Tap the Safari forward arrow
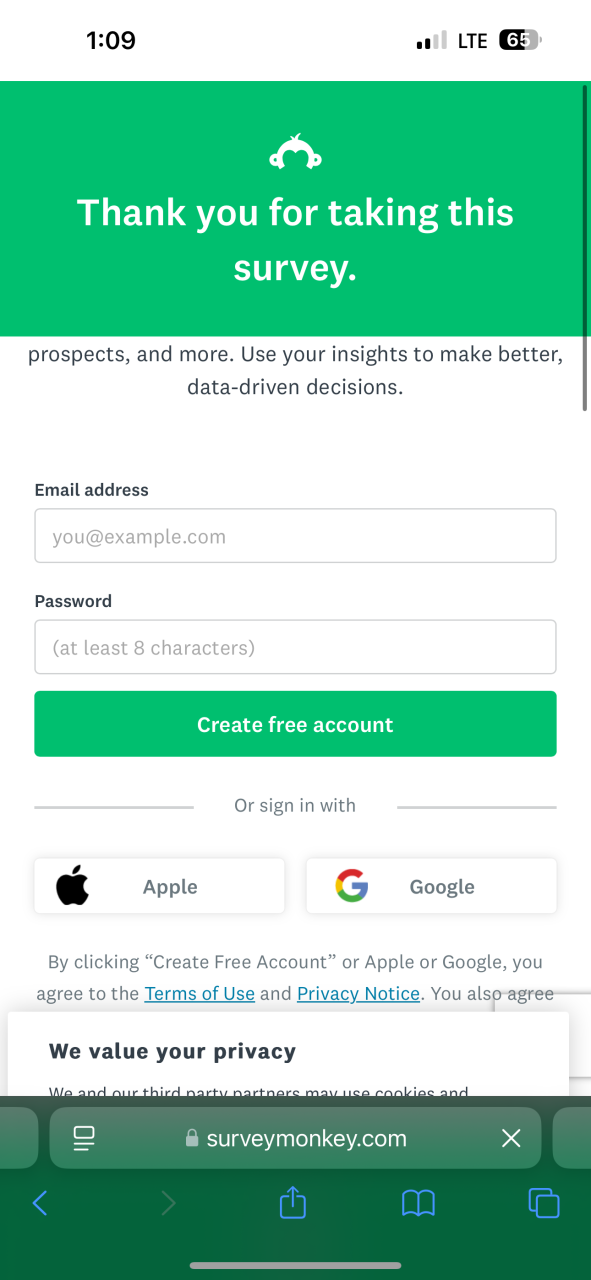Screen dimensions: 591x1280 tap(168, 1202)
